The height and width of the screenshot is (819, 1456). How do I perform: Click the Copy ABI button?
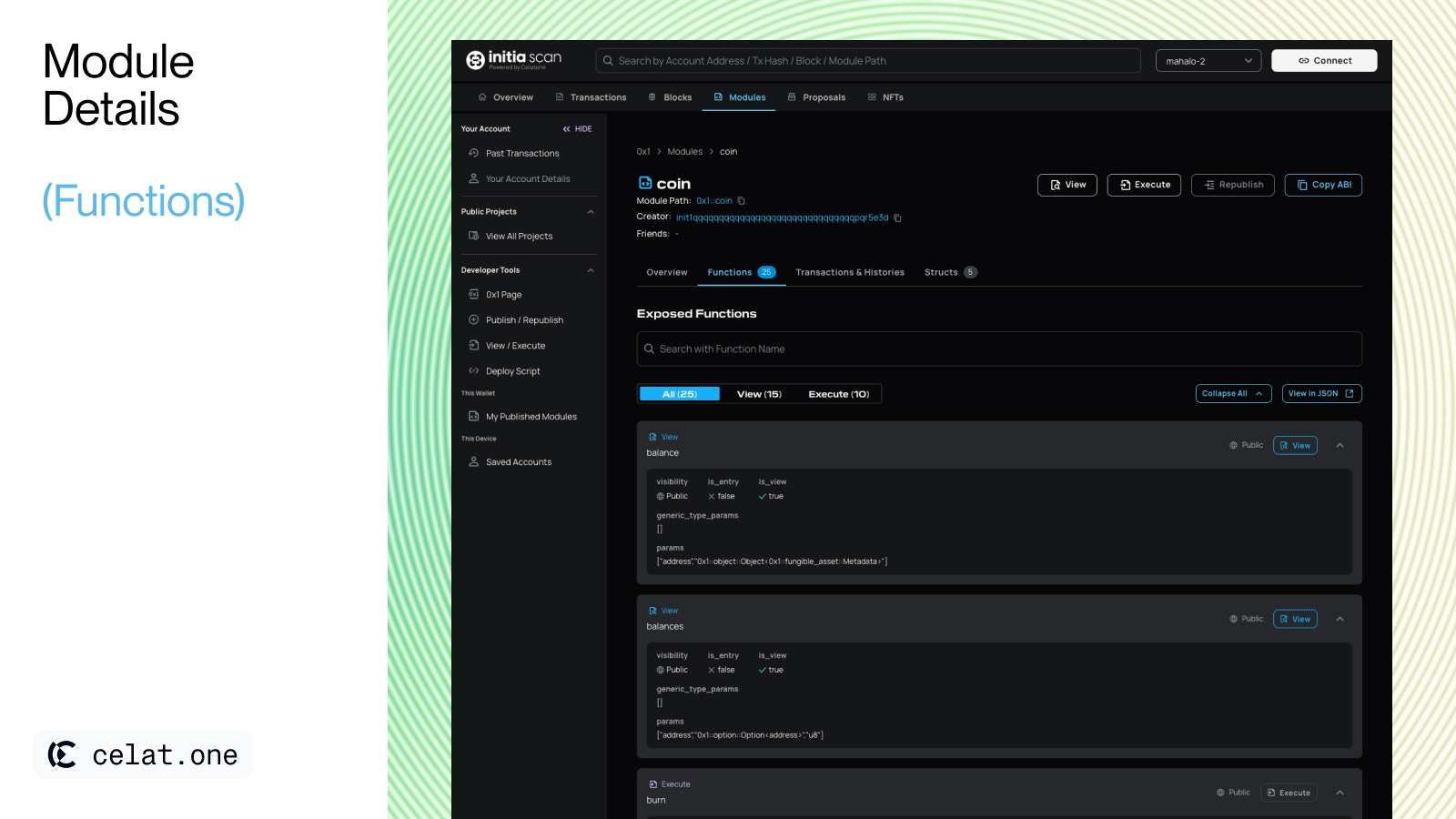[x=1323, y=185]
